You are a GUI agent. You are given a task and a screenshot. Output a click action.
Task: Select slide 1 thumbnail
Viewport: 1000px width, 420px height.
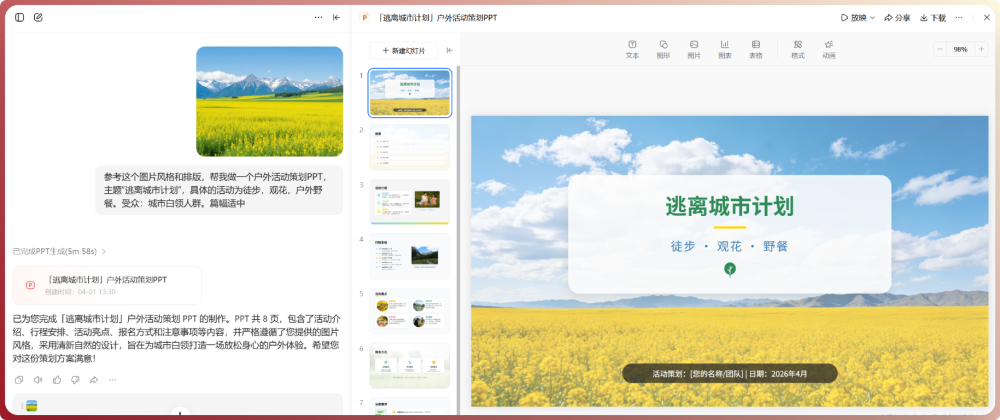click(x=409, y=92)
